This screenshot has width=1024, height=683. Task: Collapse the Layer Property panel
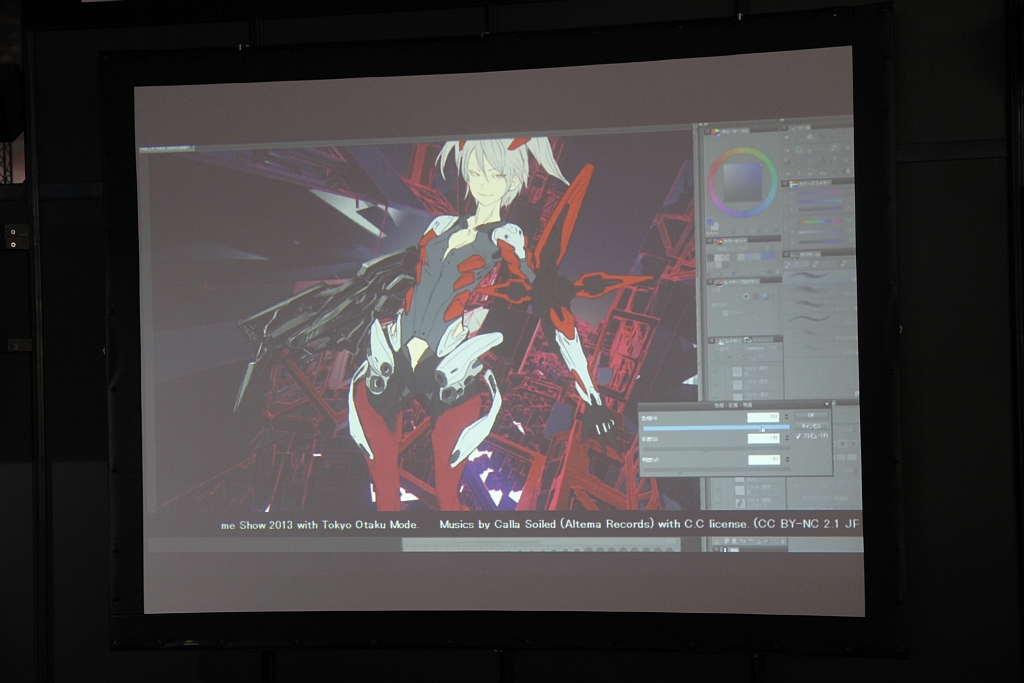click(x=711, y=281)
